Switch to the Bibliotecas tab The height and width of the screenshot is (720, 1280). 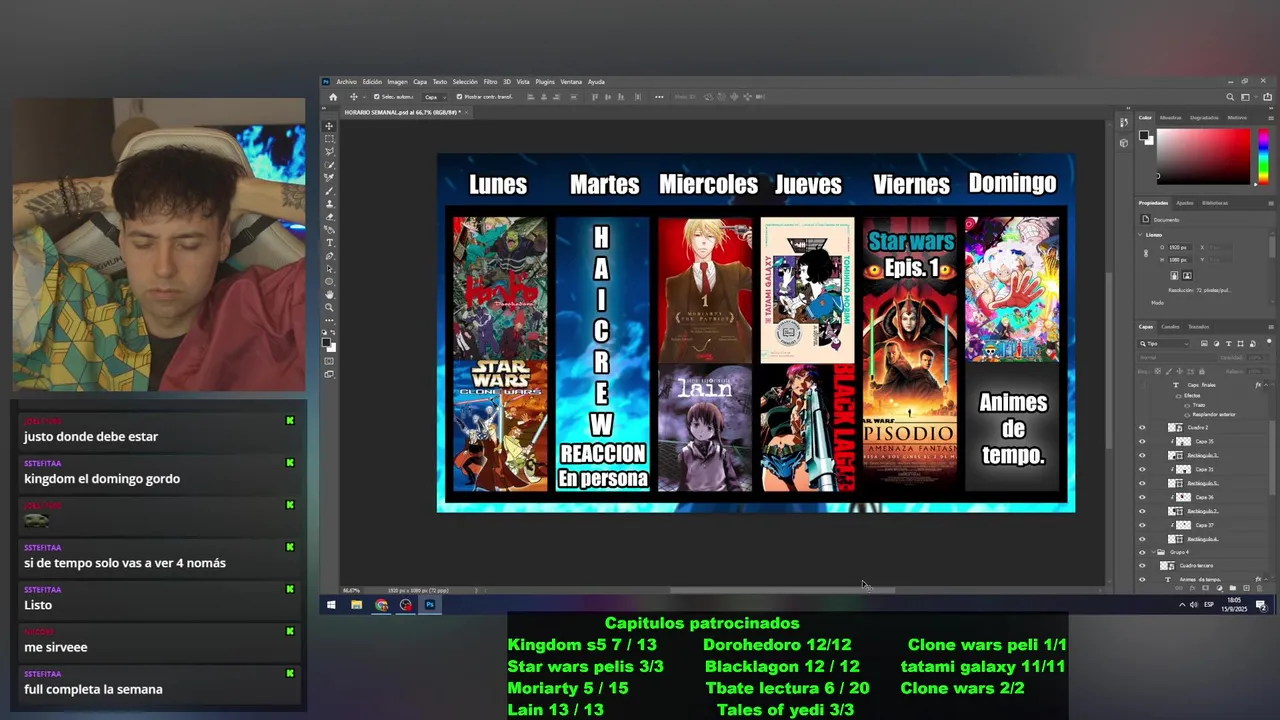[x=1215, y=203]
